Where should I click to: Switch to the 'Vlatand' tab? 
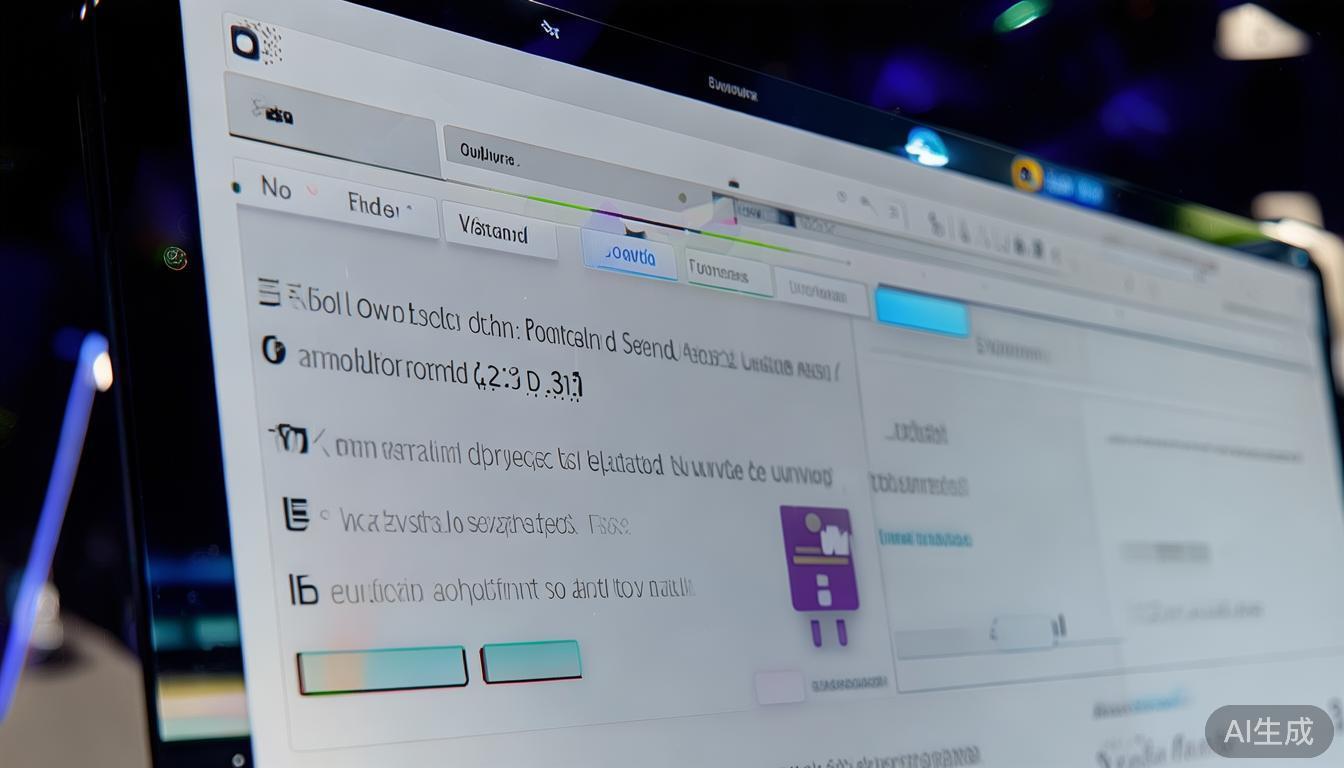pyautogui.click(x=497, y=232)
